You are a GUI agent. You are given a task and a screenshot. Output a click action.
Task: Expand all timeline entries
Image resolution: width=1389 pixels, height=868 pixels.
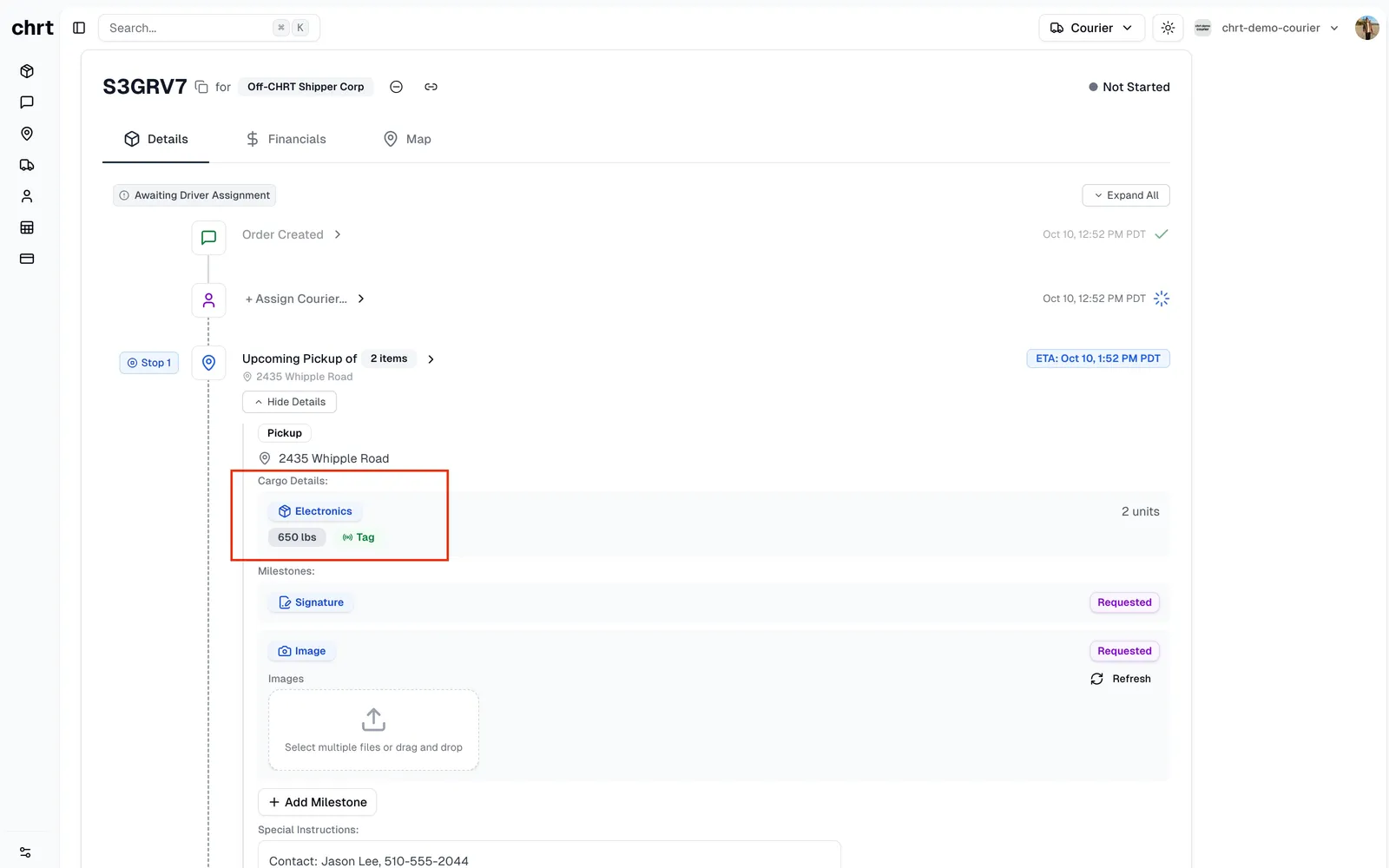coord(1126,195)
